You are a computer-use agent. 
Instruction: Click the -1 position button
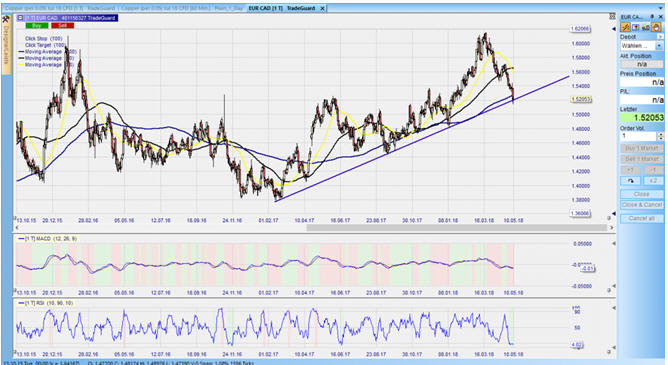click(x=653, y=170)
